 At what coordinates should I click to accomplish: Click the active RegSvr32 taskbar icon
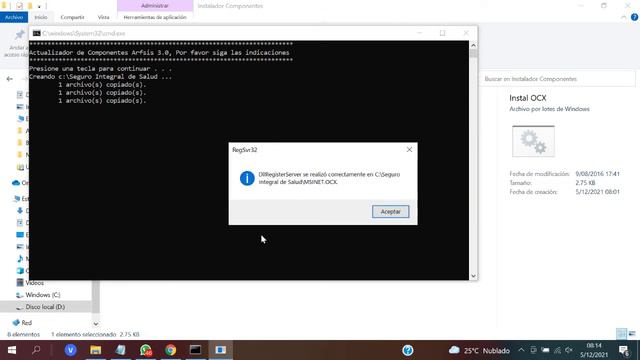tap(220, 350)
